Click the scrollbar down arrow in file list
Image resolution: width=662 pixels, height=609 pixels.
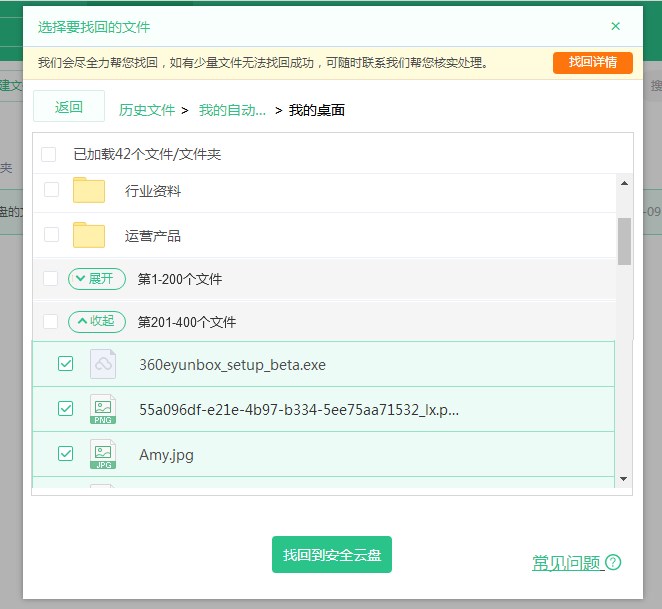pos(624,480)
